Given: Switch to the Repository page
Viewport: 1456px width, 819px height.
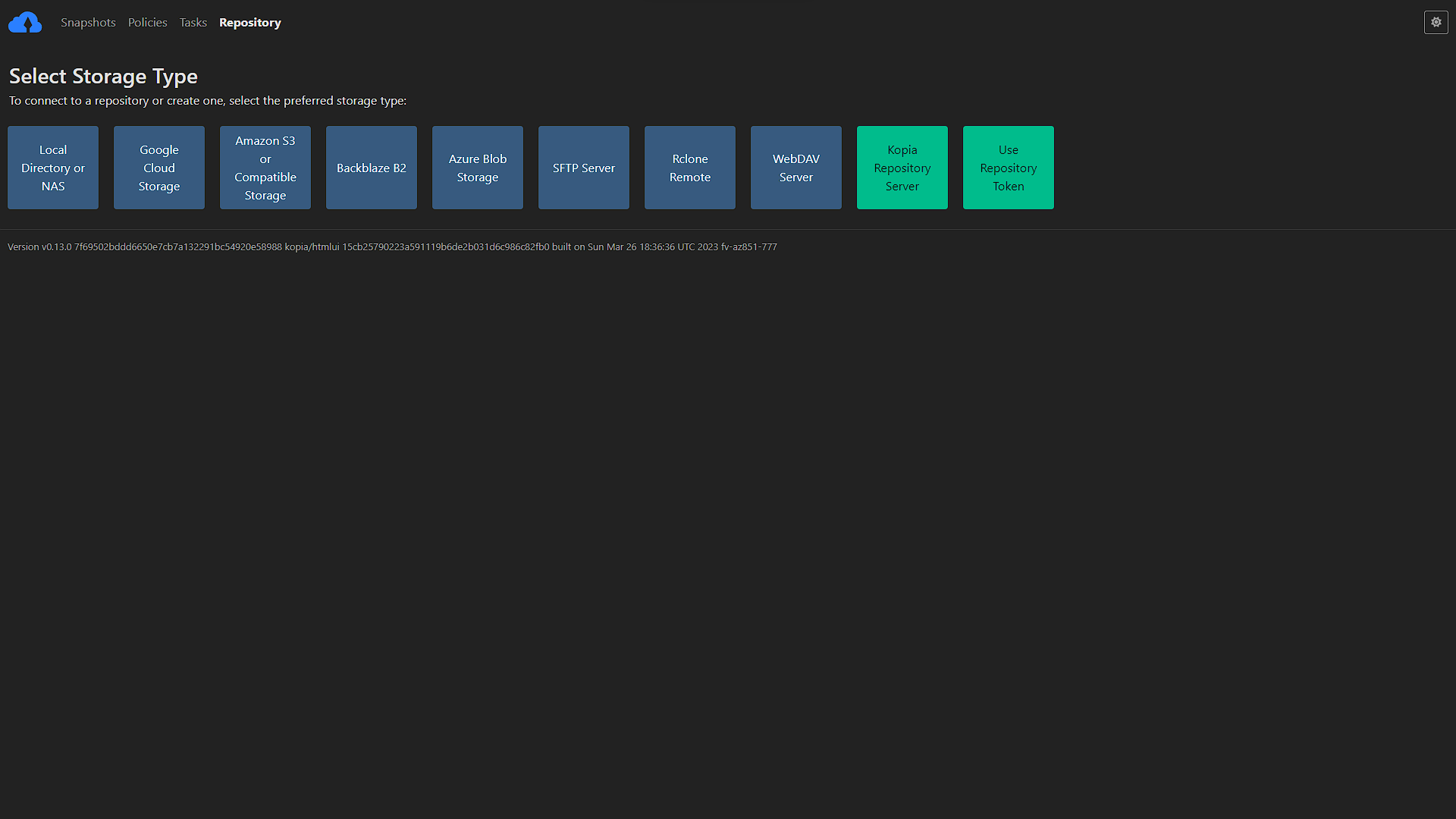Looking at the screenshot, I should click(249, 22).
